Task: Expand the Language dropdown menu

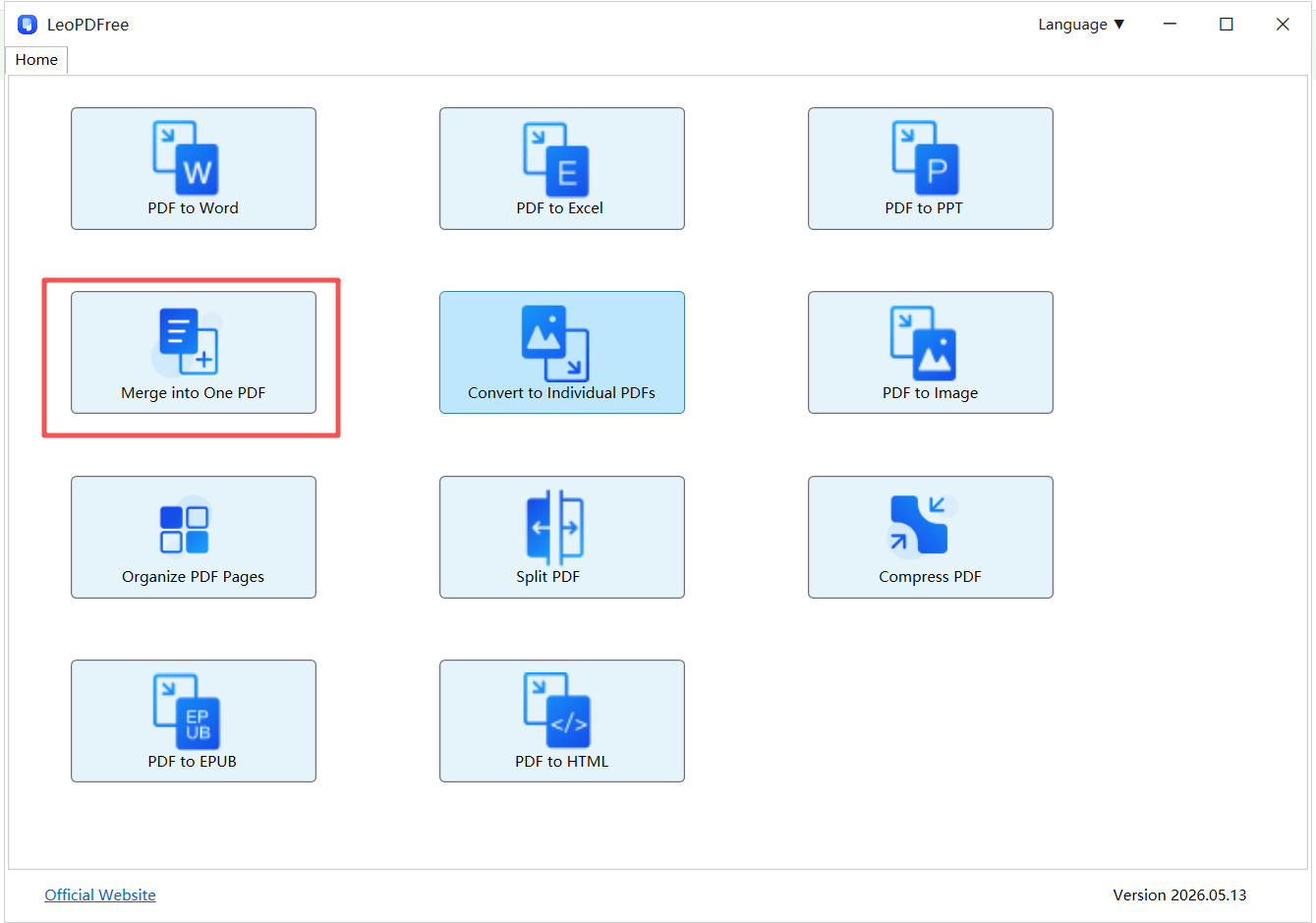Action: (1081, 25)
